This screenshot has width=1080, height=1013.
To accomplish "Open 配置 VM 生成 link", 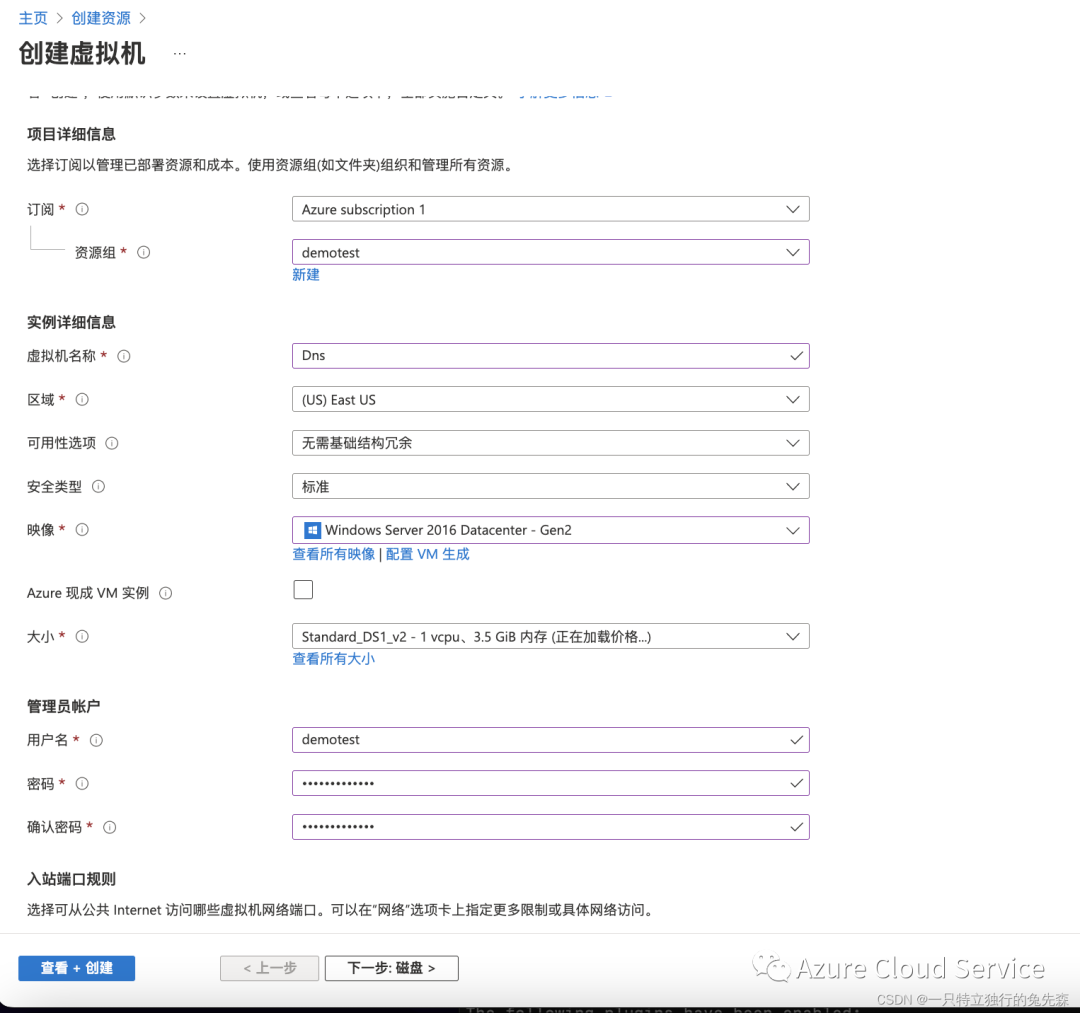I will 428,554.
